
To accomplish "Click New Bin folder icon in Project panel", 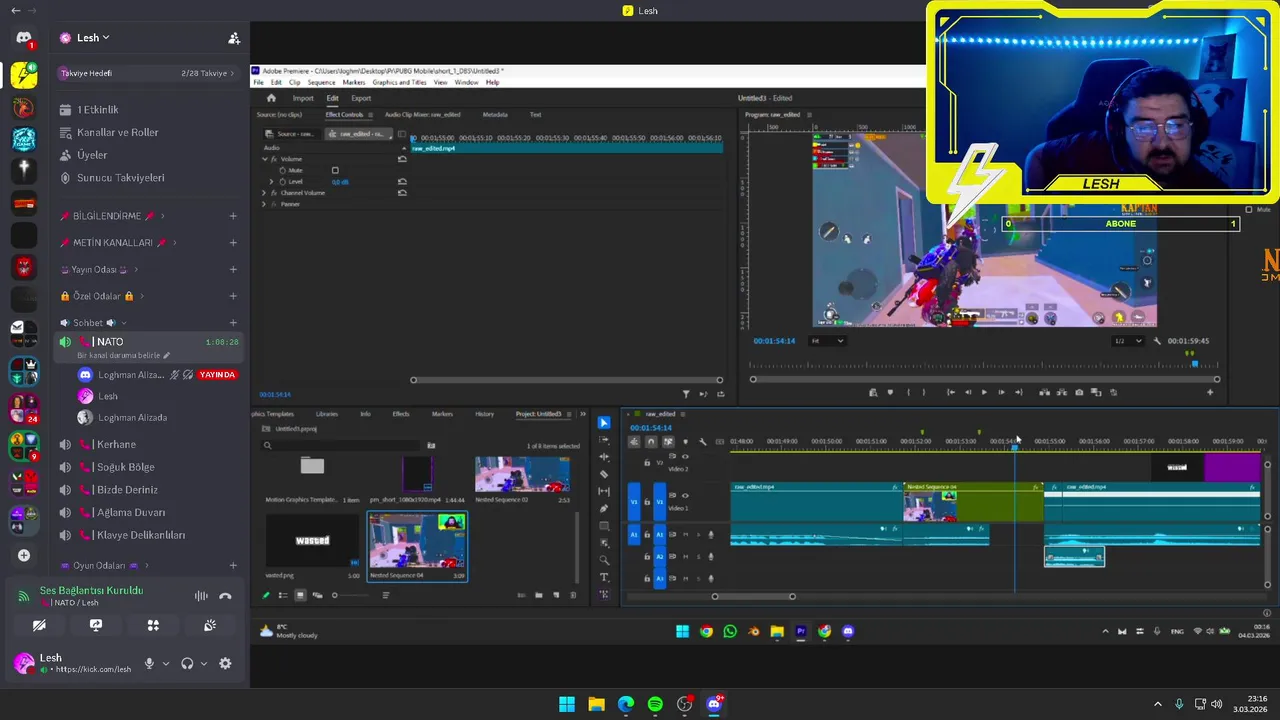I will click(539, 595).
